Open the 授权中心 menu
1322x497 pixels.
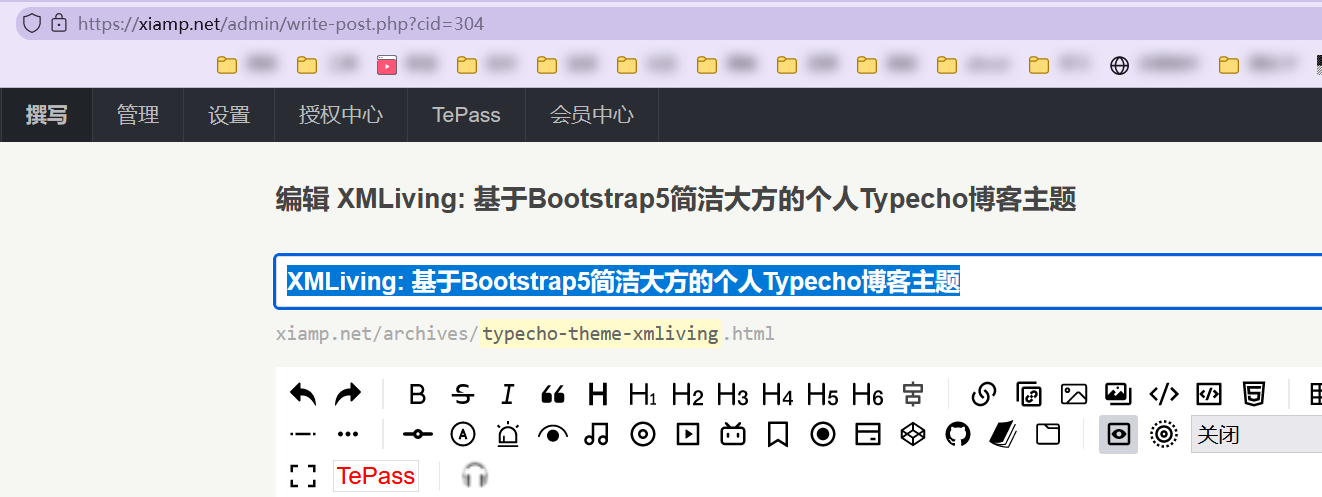[341, 115]
